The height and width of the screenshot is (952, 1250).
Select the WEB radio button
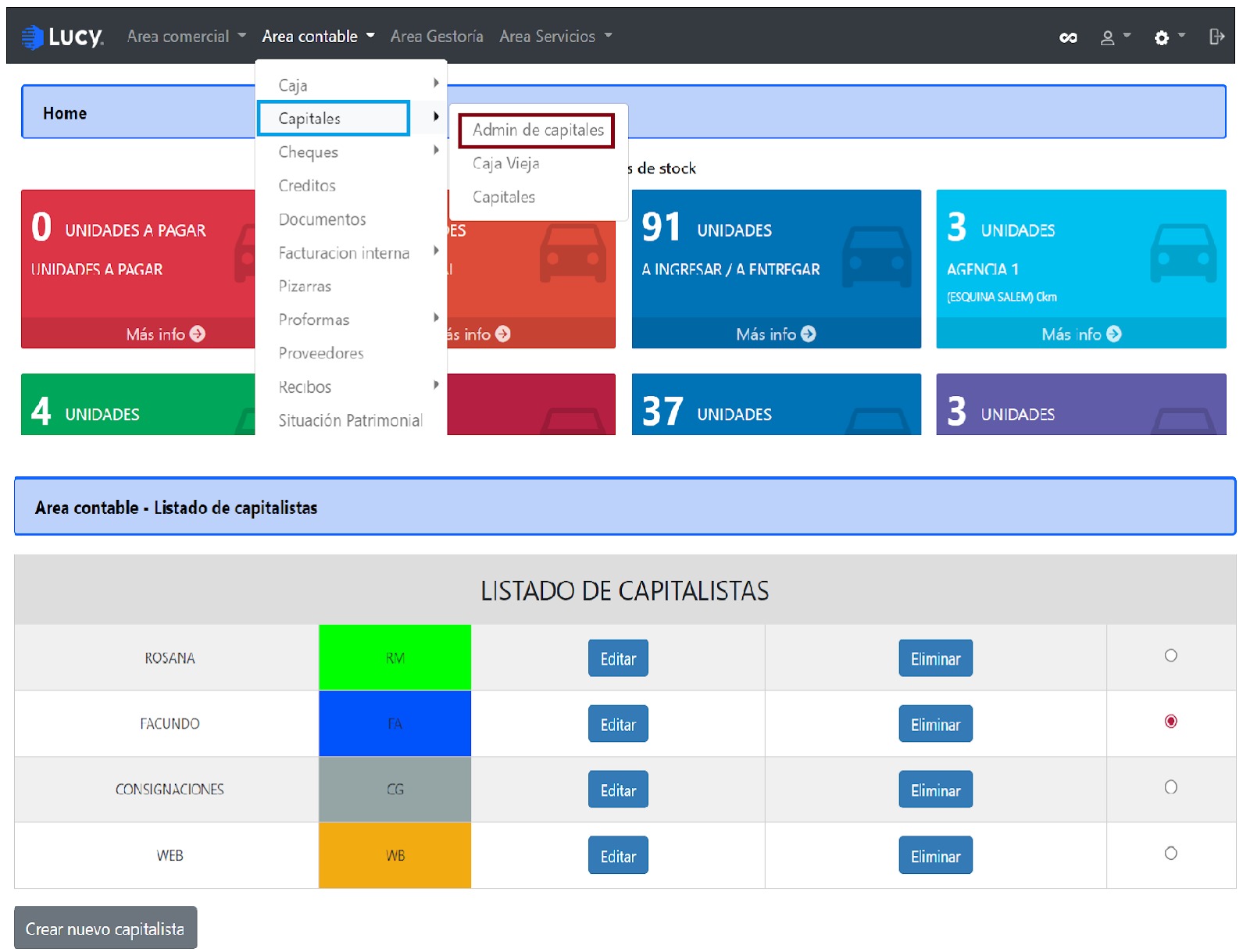1170,853
